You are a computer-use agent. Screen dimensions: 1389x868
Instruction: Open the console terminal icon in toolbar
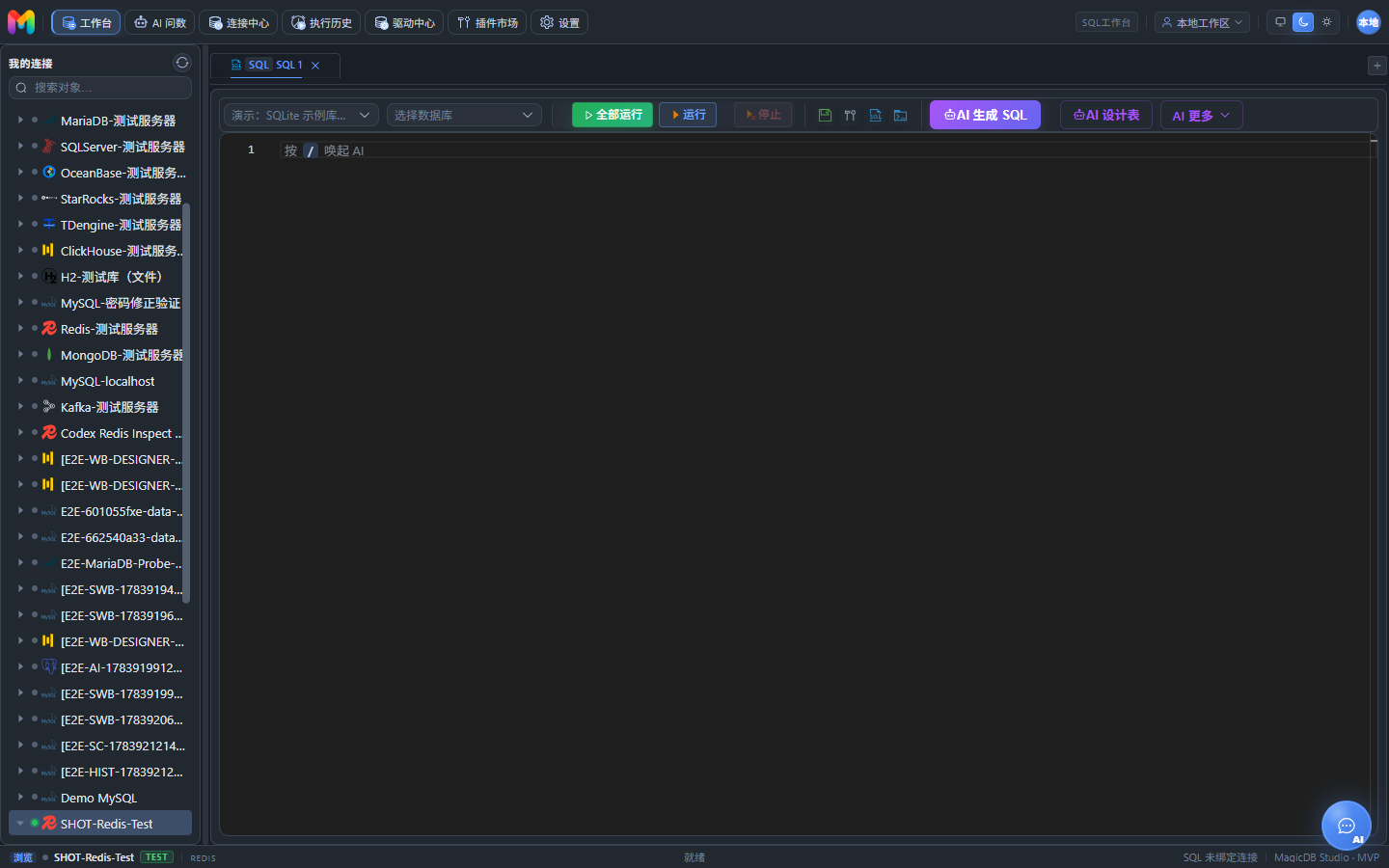pos(900,115)
